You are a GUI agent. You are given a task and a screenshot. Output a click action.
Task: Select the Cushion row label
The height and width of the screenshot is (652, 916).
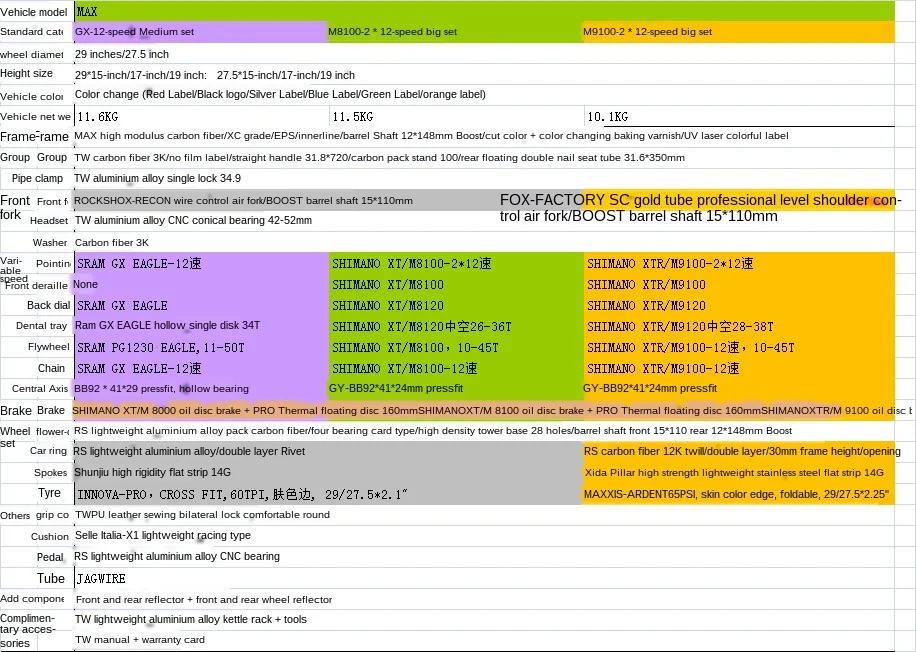click(x=50, y=536)
